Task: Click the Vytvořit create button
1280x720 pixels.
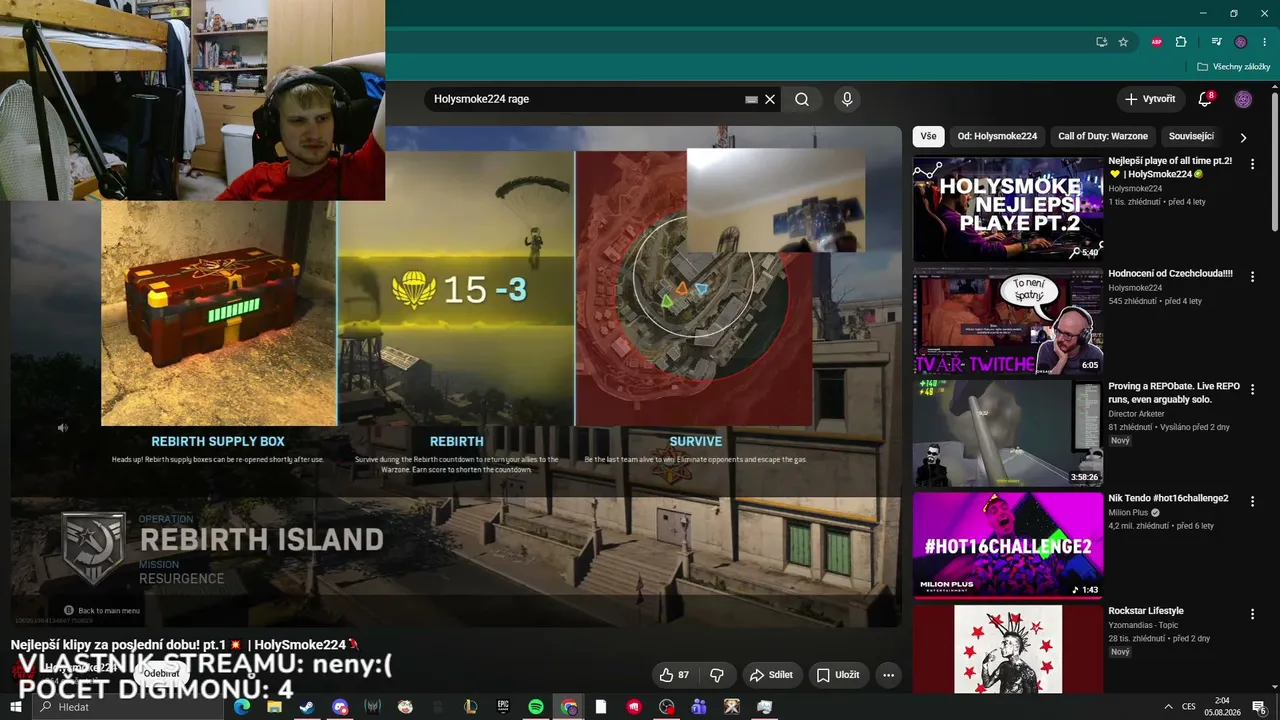Action: point(1150,99)
